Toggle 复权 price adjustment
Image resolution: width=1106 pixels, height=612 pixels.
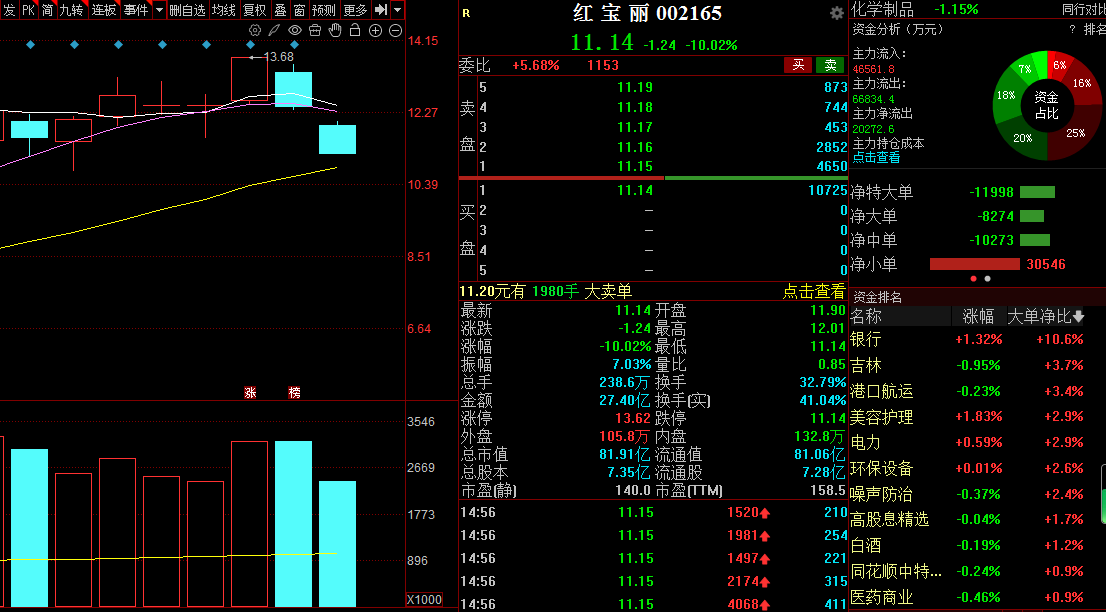click(255, 10)
